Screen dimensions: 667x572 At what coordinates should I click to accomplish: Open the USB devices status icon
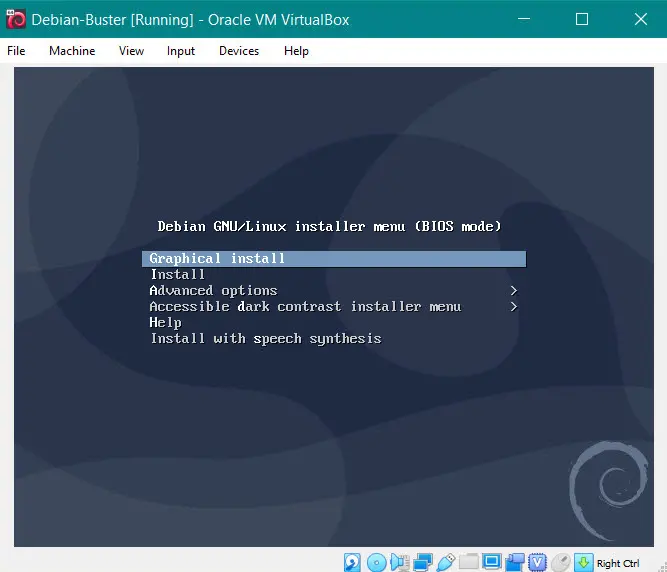(446, 563)
